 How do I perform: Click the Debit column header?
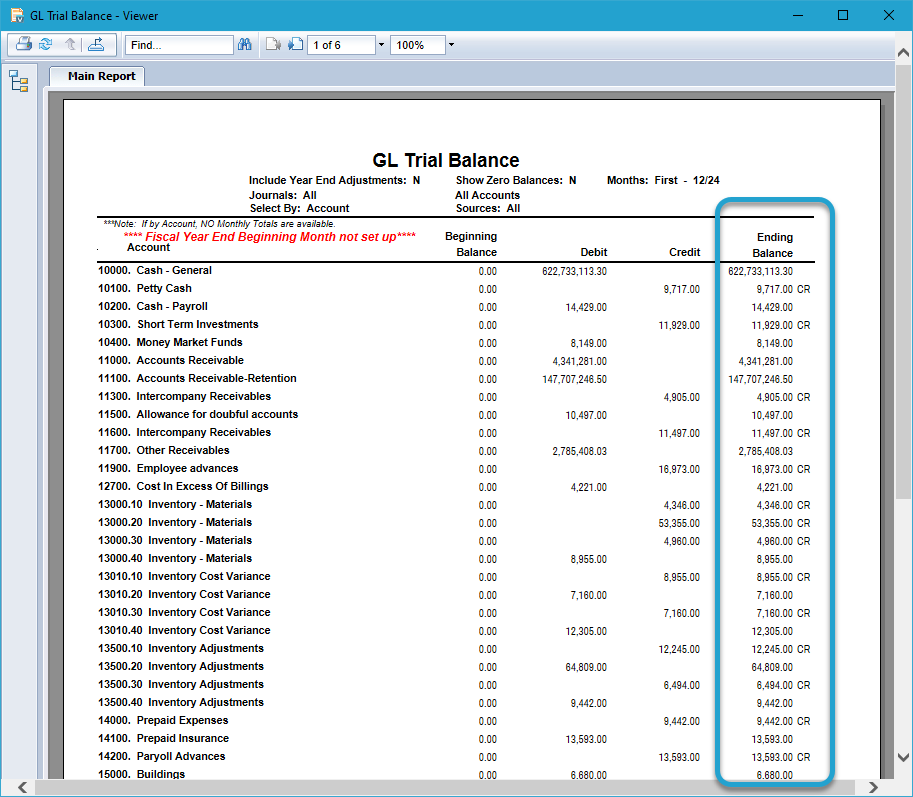pos(593,252)
